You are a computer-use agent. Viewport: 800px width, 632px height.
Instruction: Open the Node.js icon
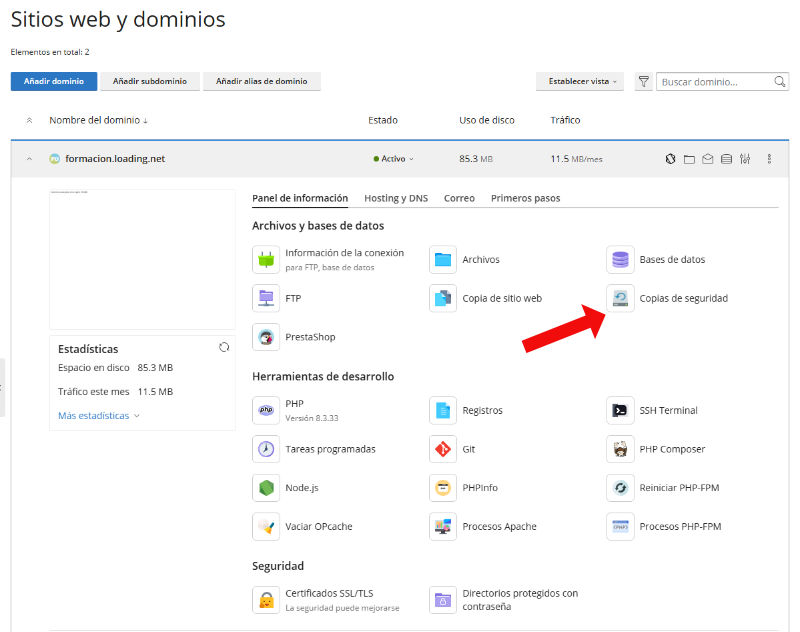click(266, 488)
